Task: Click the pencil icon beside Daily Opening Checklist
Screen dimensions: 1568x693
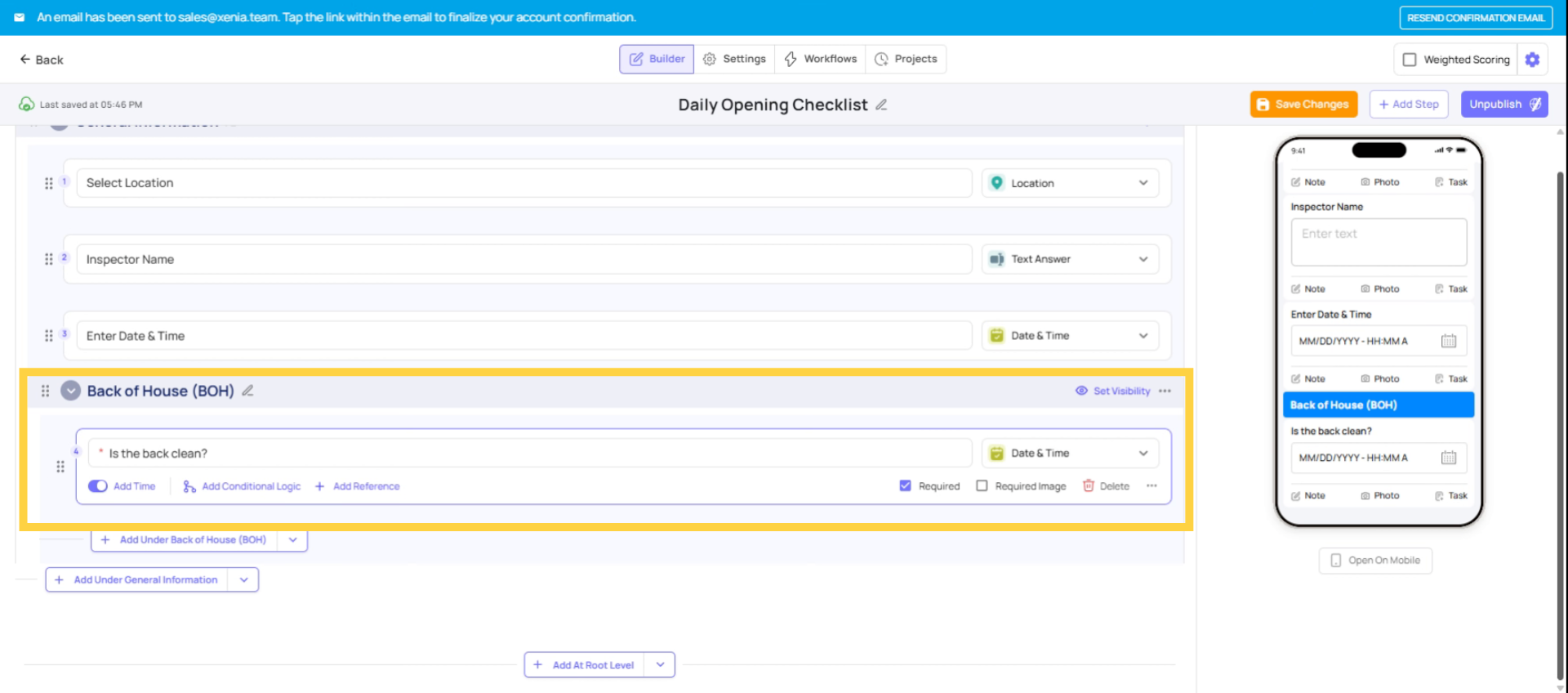Action: (x=881, y=105)
